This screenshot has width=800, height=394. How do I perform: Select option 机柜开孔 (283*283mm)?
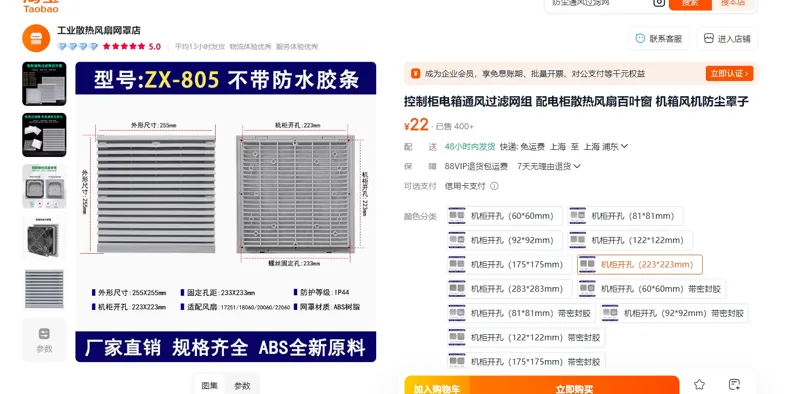509,289
